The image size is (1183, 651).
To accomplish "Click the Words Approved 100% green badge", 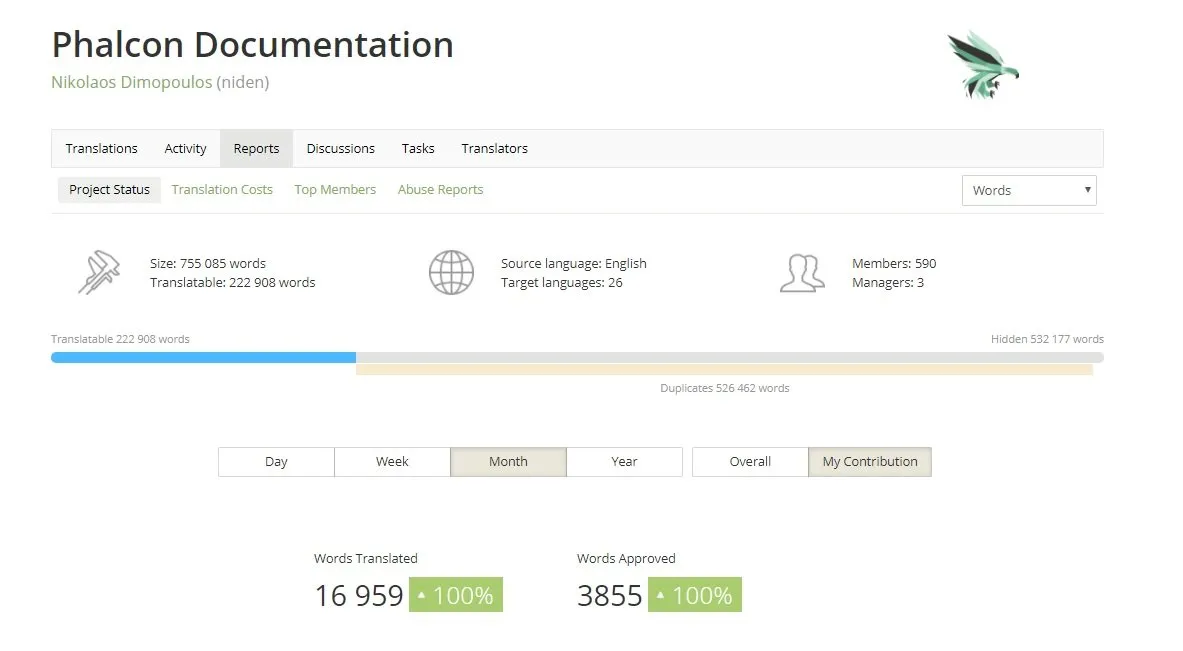I will tap(695, 594).
